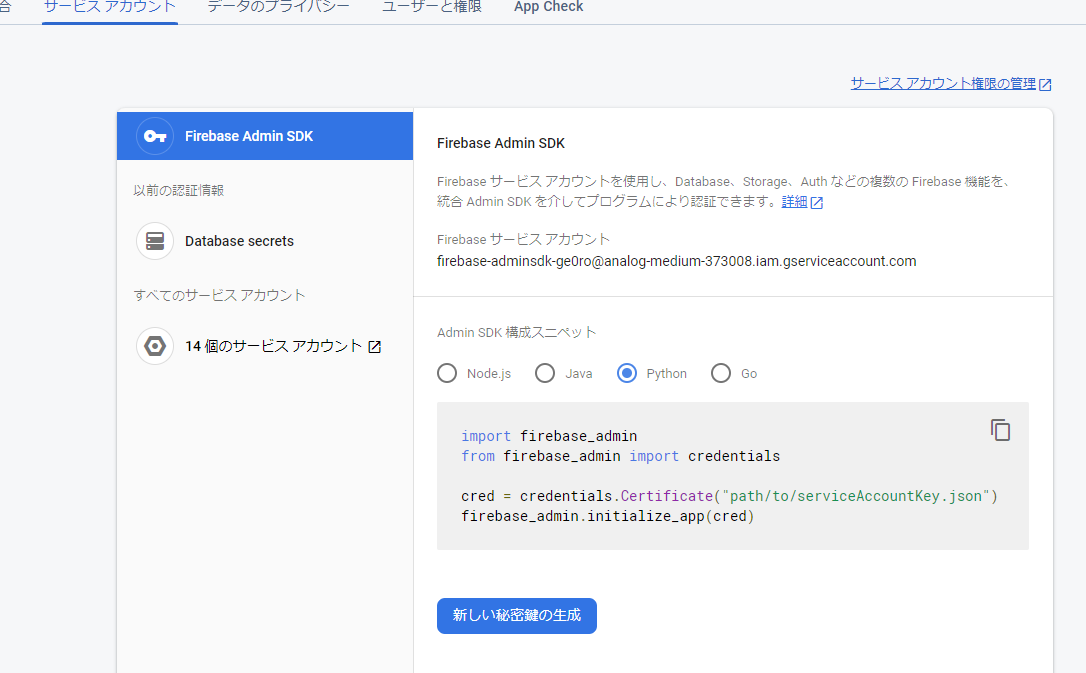Switch to サービス アカウント tab
The image size is (1086, 673).
point(109,8)
